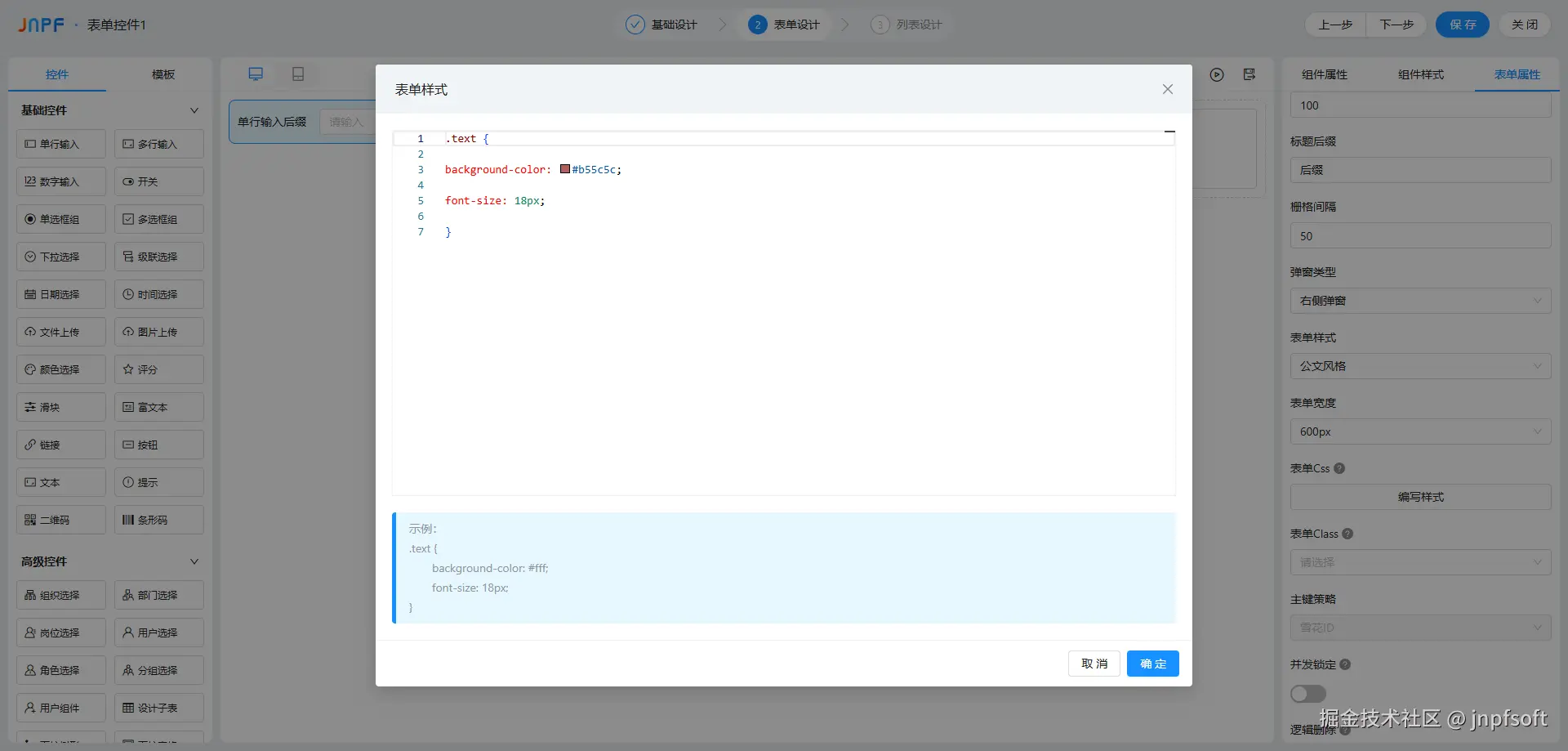Add the 文本 text control
The image size is (1568, 751).
click(61, 482)
